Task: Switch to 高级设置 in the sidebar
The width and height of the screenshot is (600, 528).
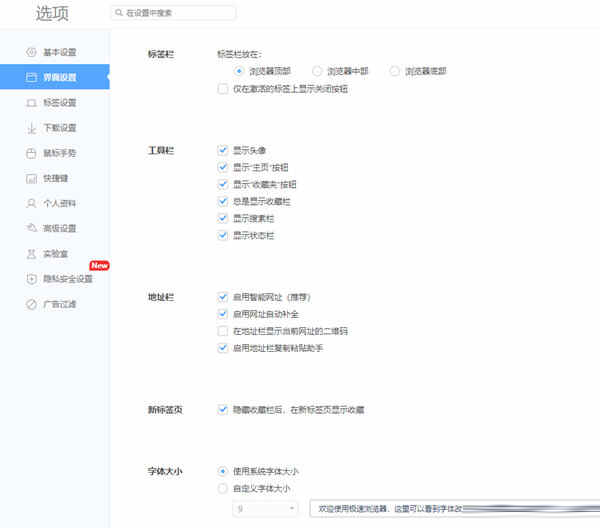Action: [60, 229]
